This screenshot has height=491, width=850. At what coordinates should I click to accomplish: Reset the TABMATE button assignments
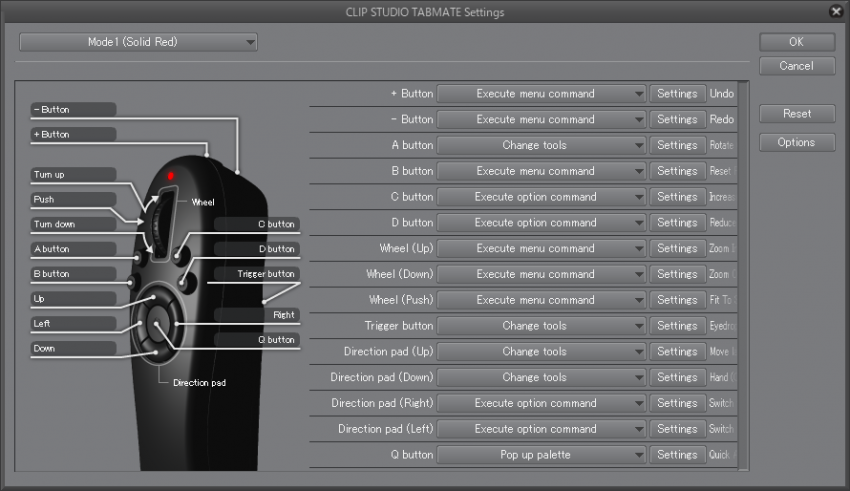point(796,114)
